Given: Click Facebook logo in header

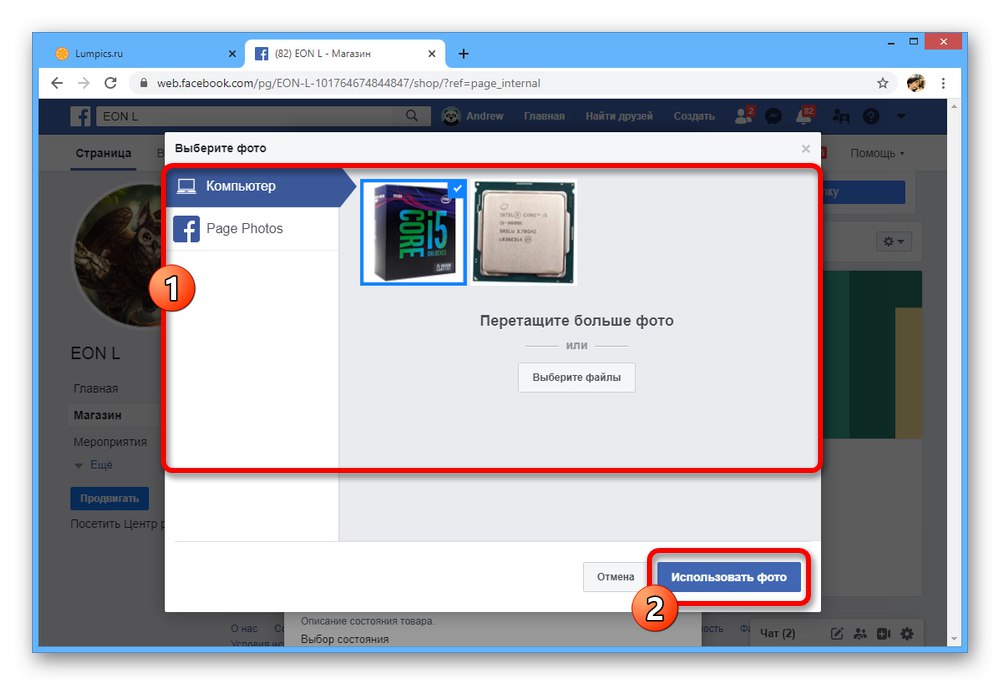Looking at the screenshot, I should pos(80,116).
